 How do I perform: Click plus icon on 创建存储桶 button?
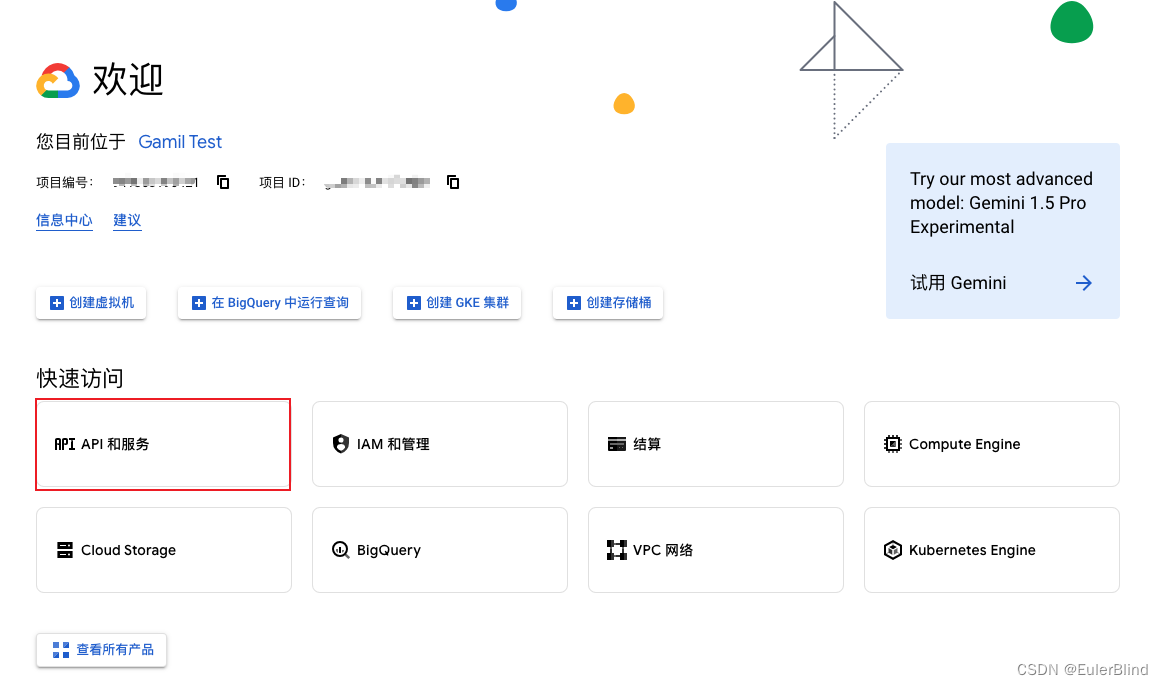pos(573,303)
